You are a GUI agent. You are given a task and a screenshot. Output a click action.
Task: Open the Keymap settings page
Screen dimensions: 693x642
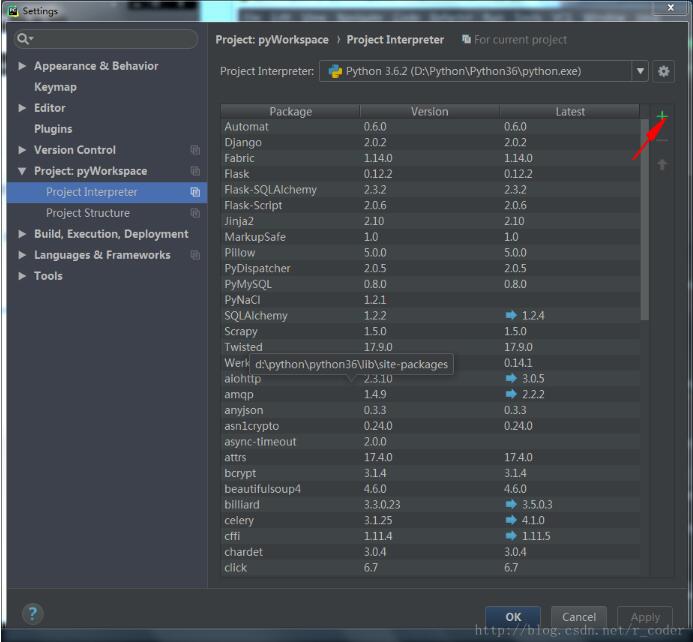point(55,87)
